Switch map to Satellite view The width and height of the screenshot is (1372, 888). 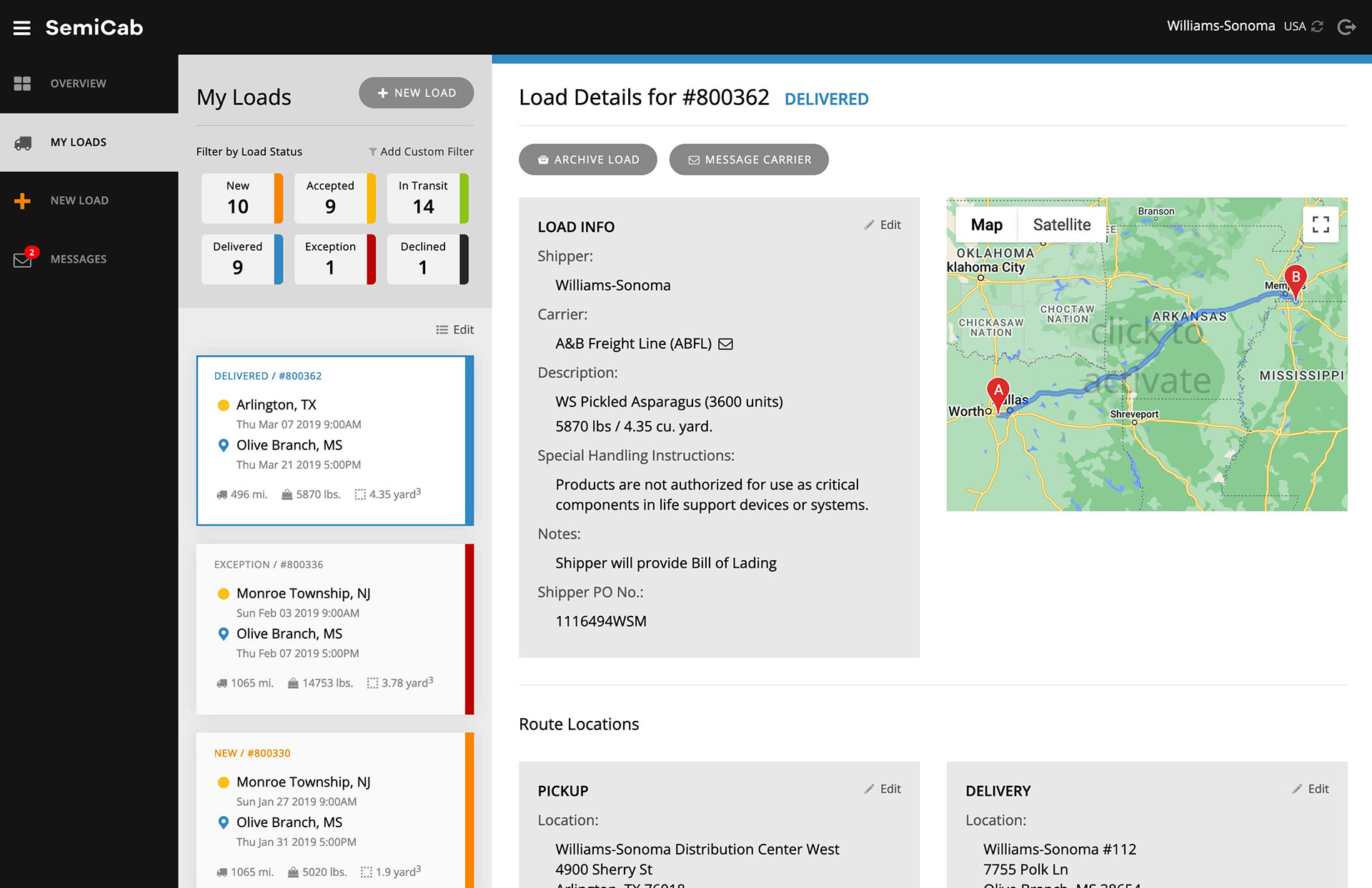click(x=1061, y=225)
